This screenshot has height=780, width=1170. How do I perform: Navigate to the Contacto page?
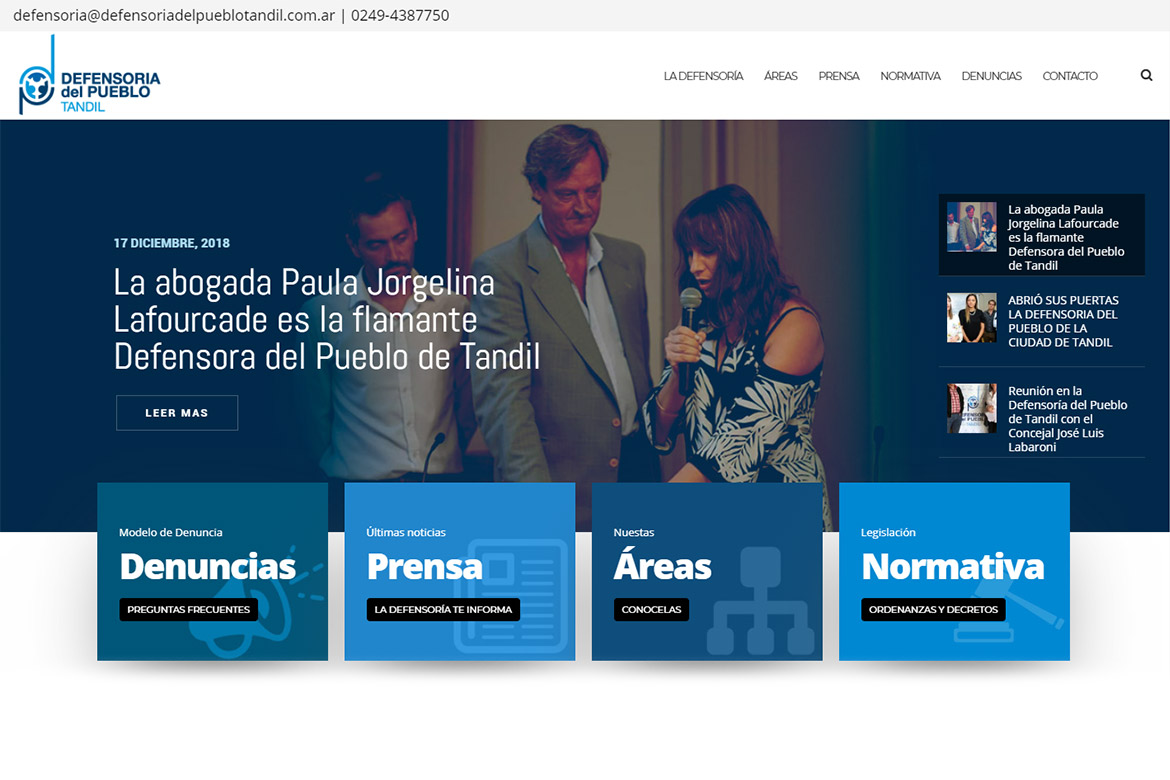point(1069,76)
